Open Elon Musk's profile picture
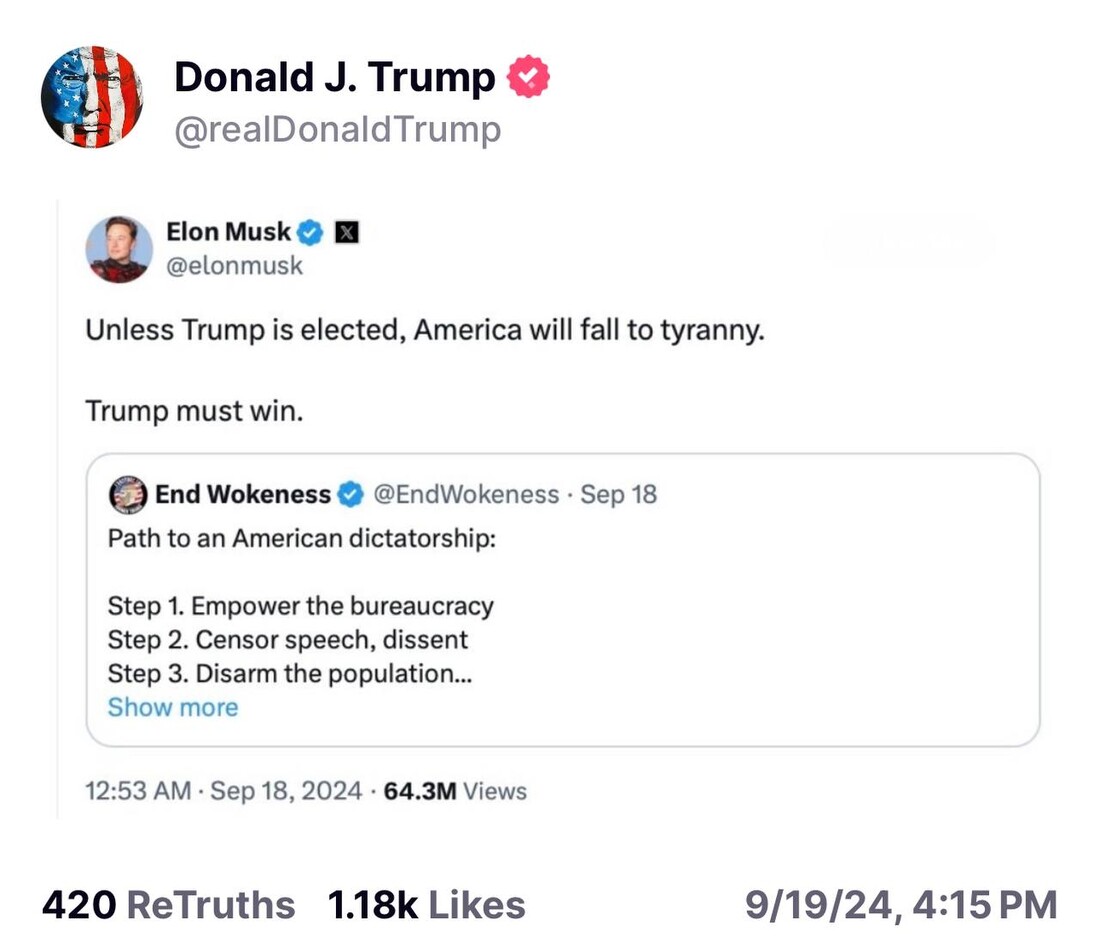 [119, 249]
